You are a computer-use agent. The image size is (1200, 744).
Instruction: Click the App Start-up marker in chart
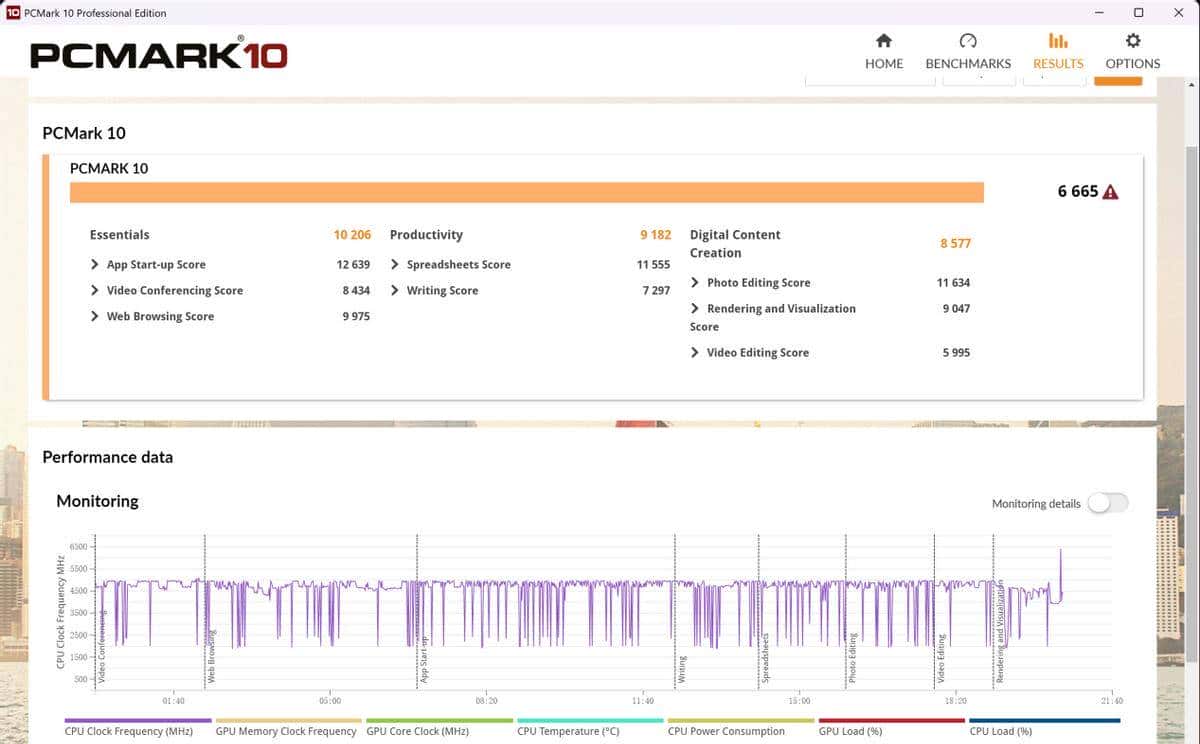[x=423, y=660]
